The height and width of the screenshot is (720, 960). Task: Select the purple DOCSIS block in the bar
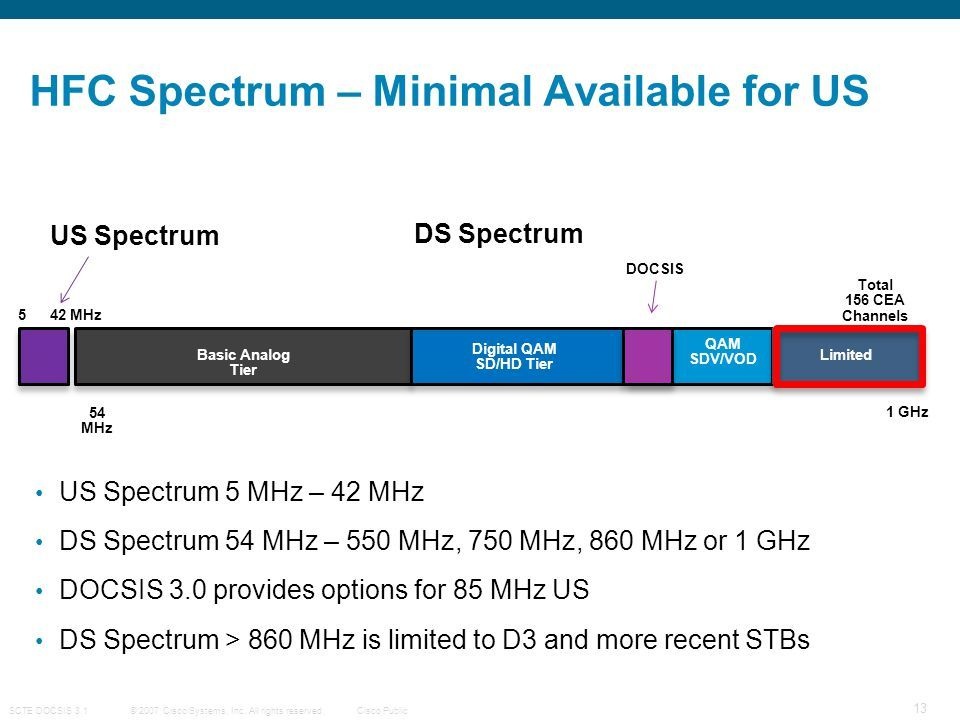coord(647,356)
